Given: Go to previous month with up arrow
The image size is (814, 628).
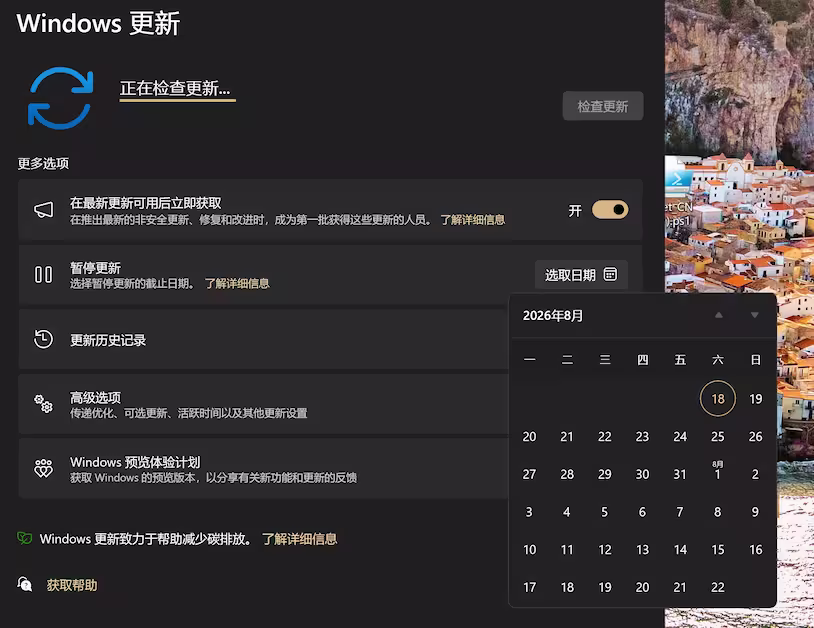Looking at the screenshot, I should click(719, 315).
